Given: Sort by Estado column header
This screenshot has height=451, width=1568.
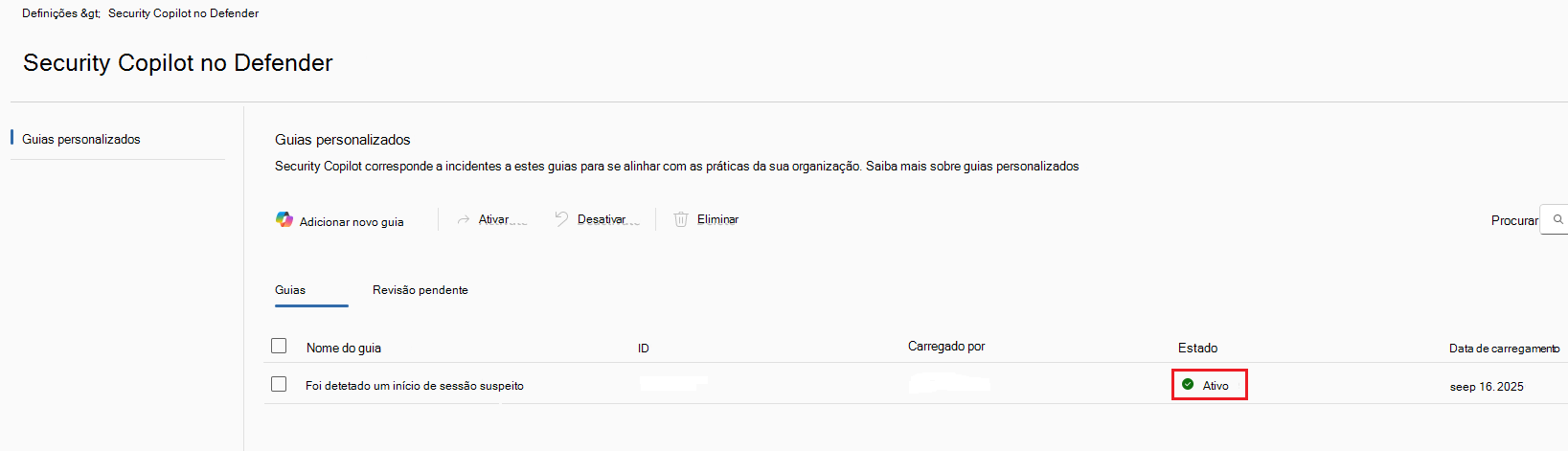Looking at the screenshot, I should 1198,348.
